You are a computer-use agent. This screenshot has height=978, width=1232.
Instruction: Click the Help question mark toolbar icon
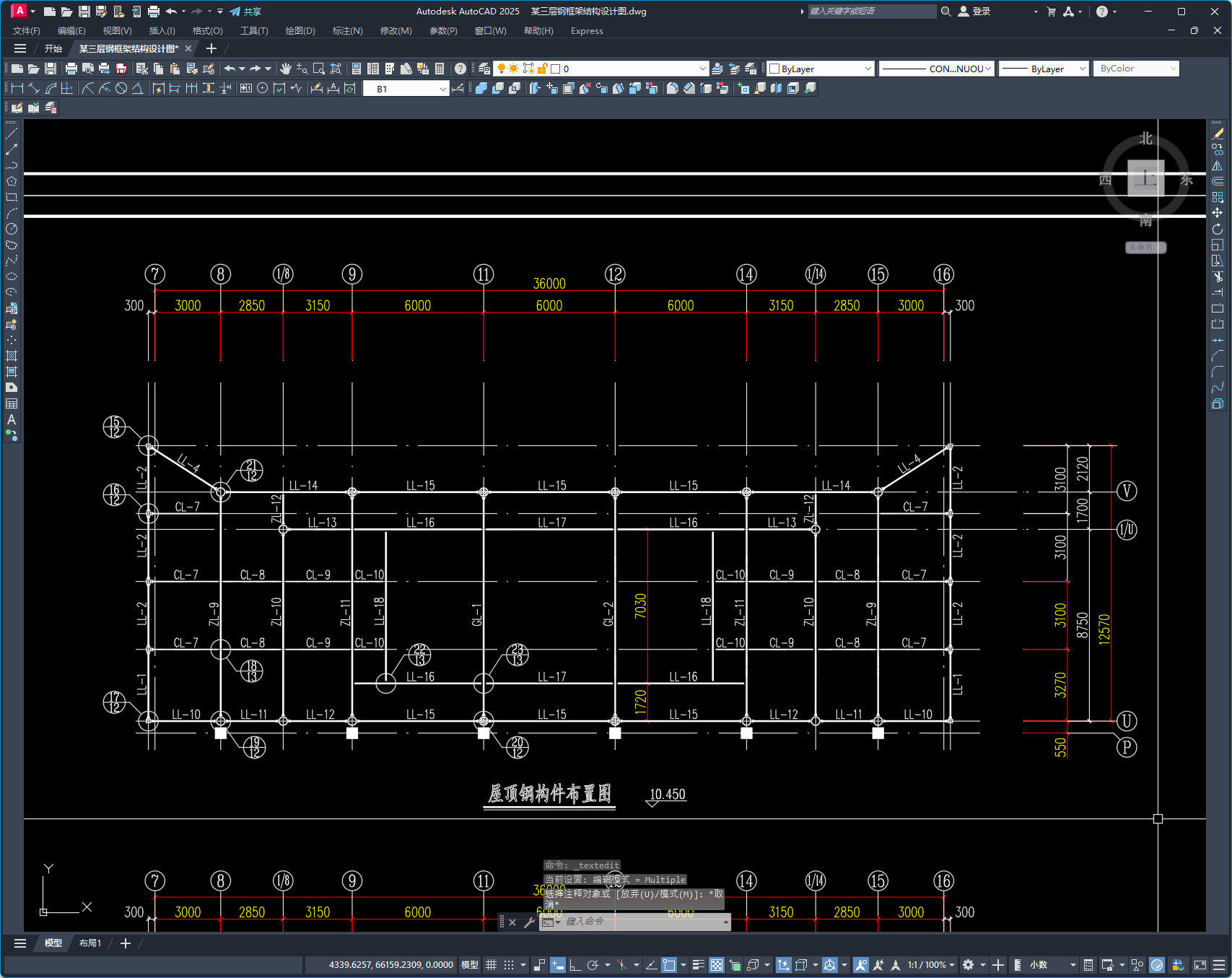click(460, 69)
